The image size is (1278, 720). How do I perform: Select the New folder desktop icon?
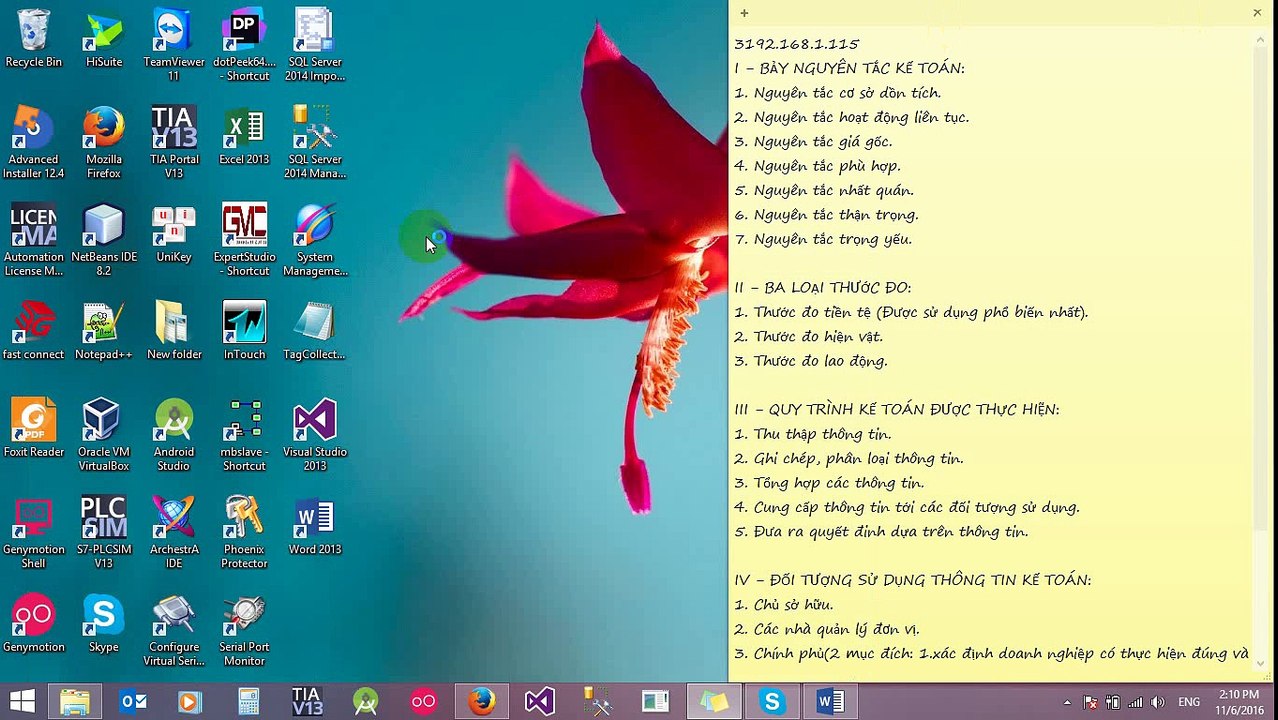pyautogui.click(x=173, y=331)
